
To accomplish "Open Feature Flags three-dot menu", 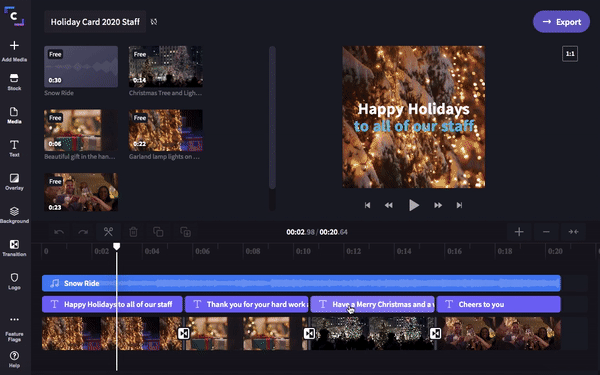I will click(x=14, y=329).
